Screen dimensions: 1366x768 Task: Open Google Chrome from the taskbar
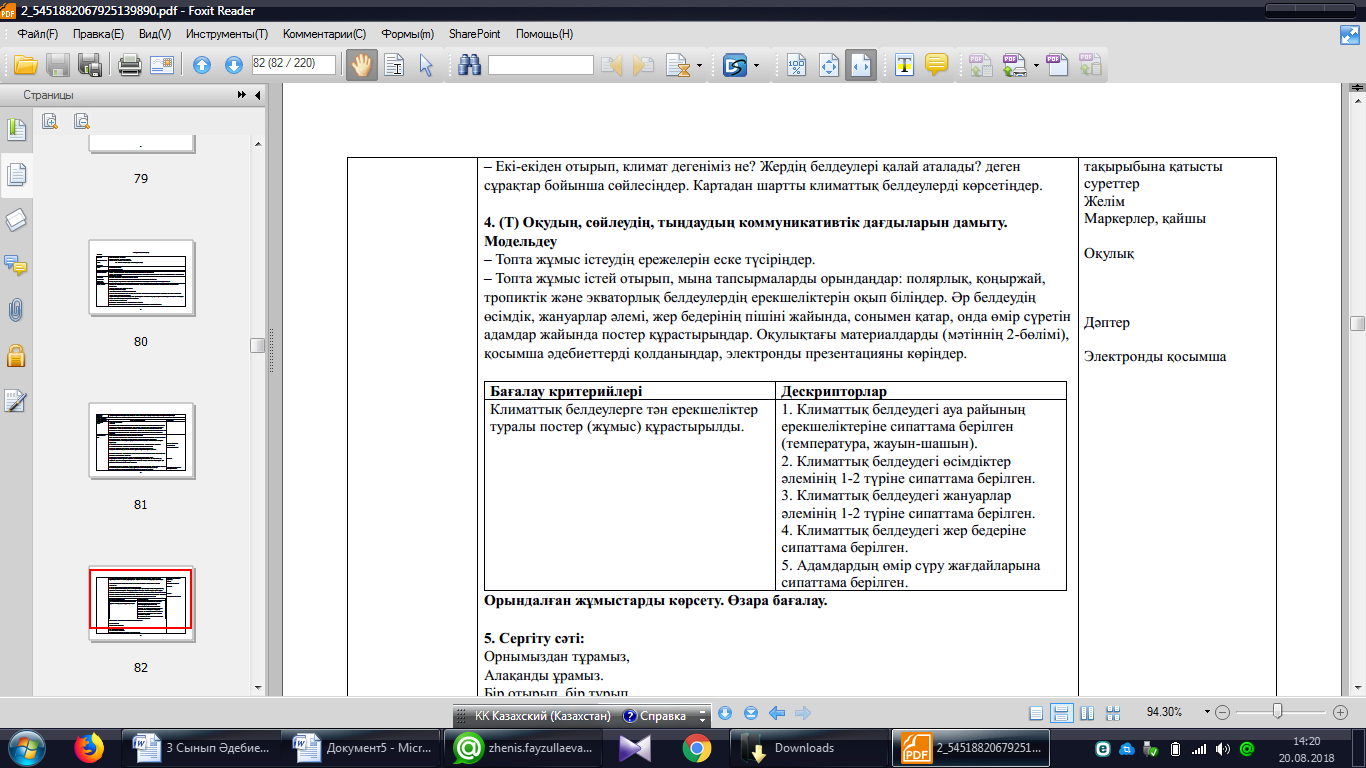coord(697,747)
